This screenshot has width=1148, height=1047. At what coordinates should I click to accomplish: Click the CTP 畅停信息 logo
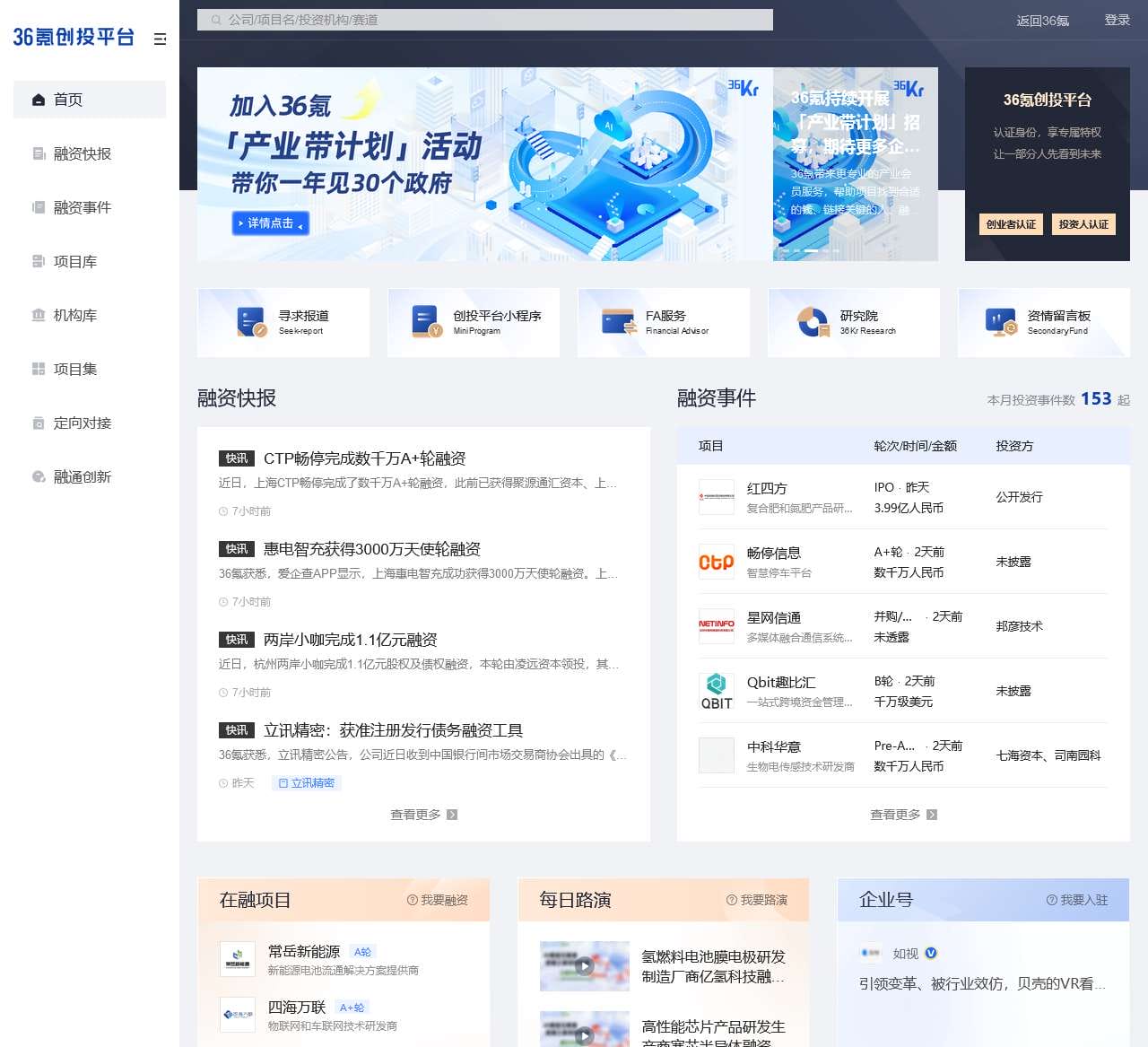pyautogui.click(x=717, y=562)
